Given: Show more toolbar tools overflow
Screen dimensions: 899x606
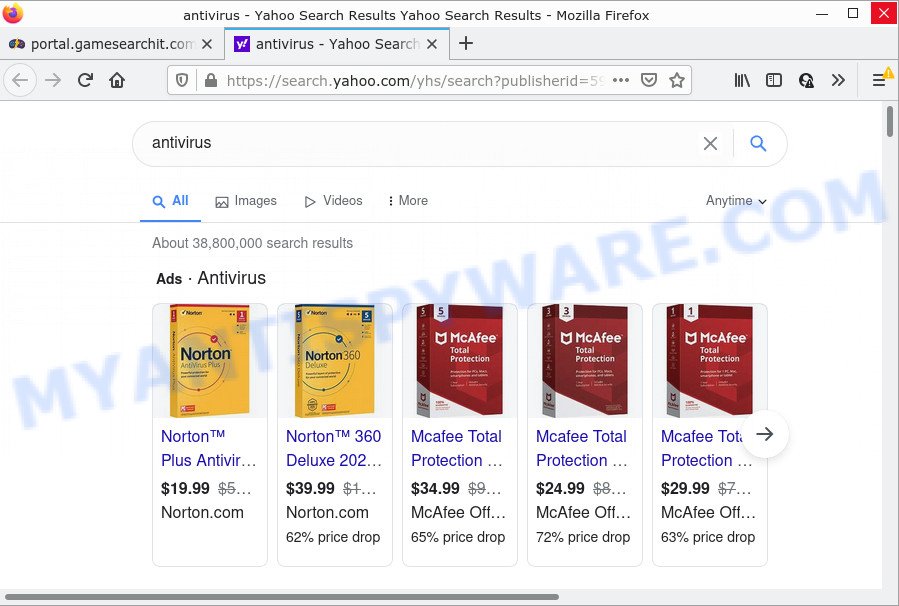Looking at the screenshot, I should (x=838, y=80).
